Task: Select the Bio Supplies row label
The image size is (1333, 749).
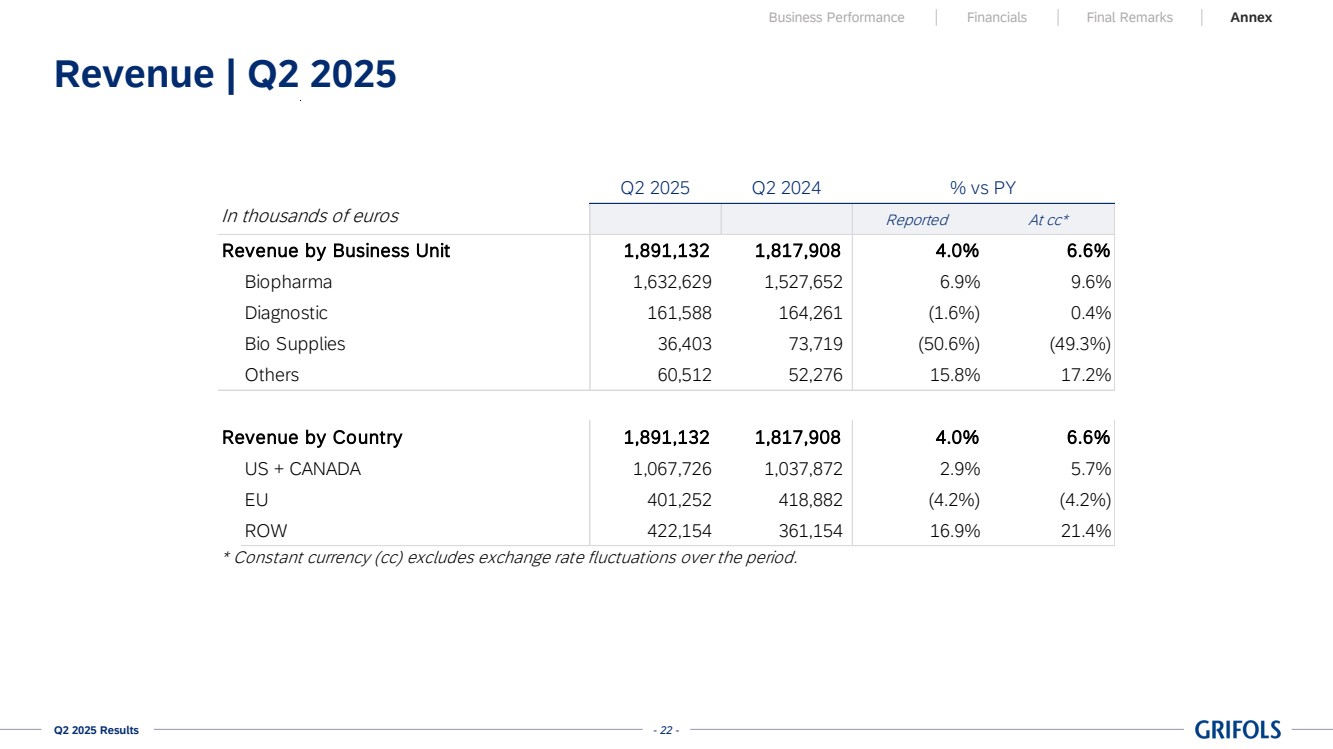Action: click(x=295, y=344)
